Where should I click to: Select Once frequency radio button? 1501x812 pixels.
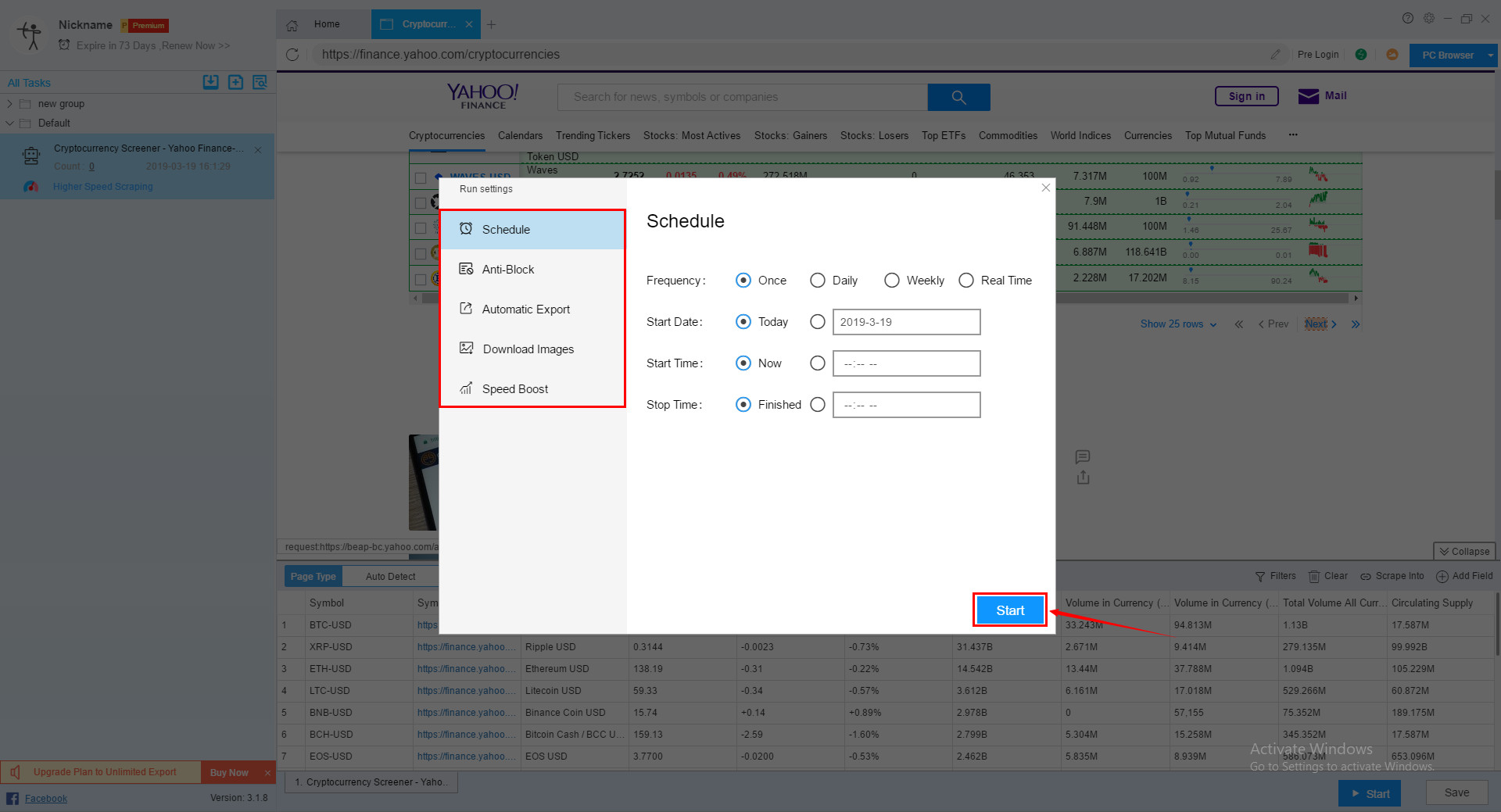743,281
